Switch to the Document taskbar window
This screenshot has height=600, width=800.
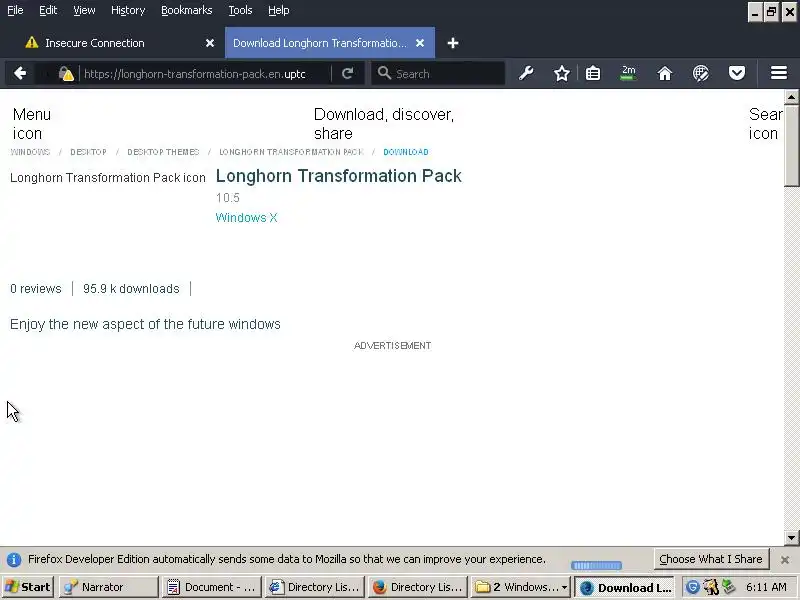click(x=212, y=587)
